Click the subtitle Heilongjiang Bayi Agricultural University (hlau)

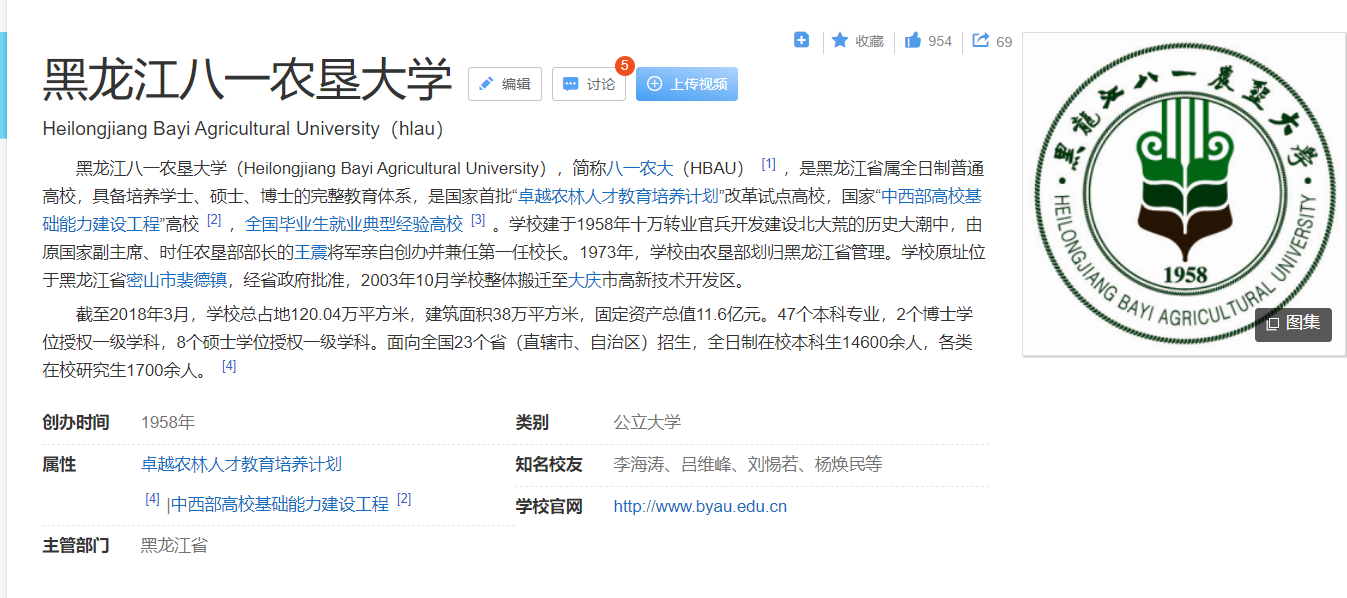(x=243, y=129)
